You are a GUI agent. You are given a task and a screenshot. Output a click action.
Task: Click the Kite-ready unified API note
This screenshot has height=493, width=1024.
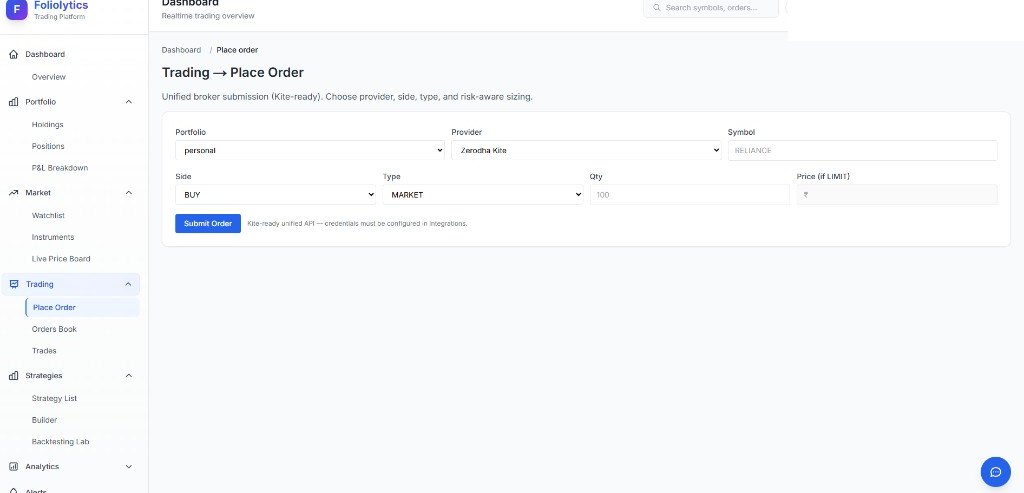(357, 223)
